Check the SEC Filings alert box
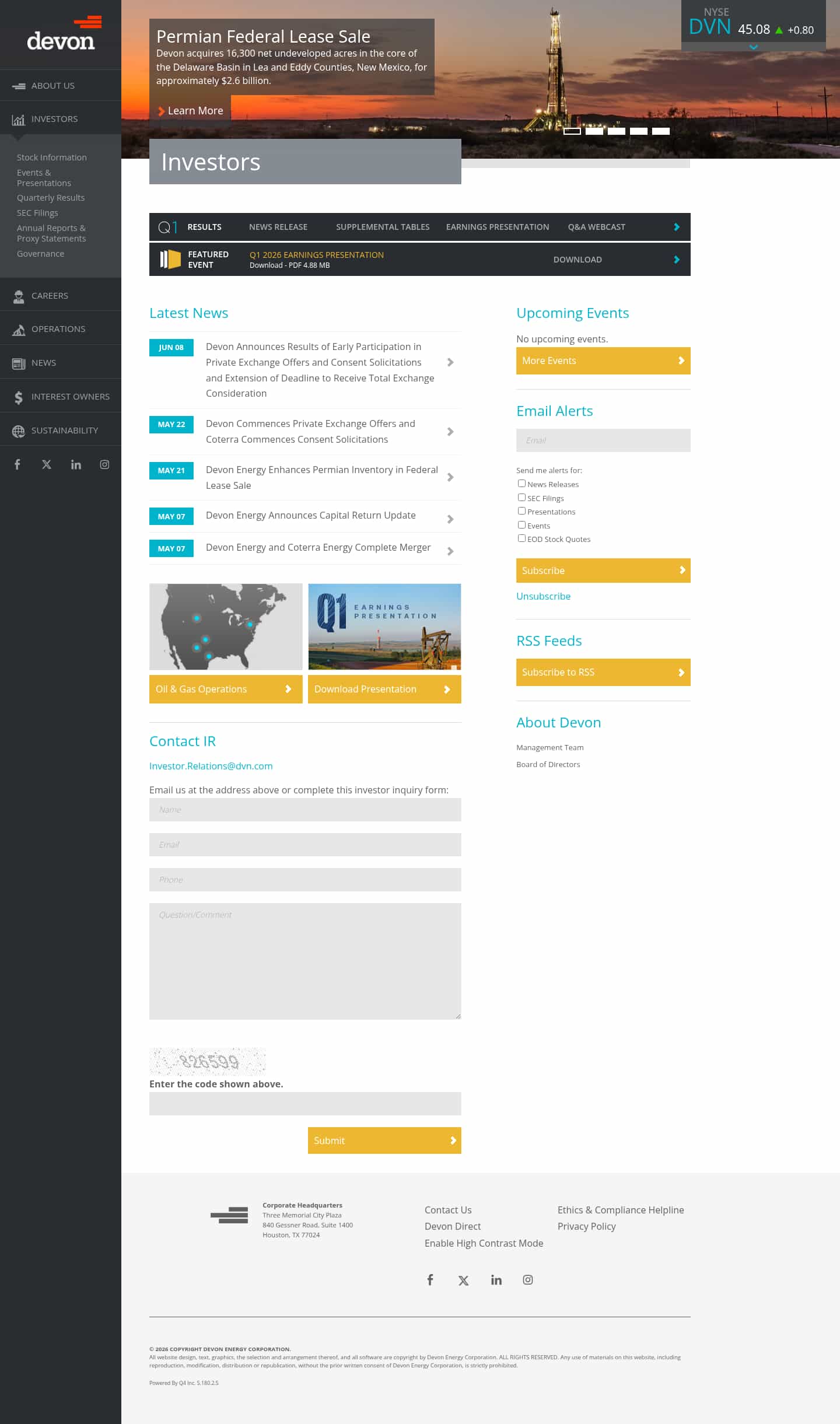This screenshot has width=840, height=1424. point(521,498)
